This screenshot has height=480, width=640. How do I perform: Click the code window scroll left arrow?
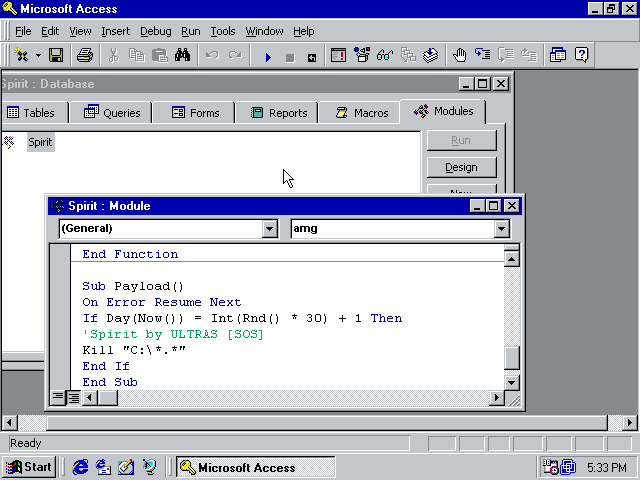click(x=90, y=397)
